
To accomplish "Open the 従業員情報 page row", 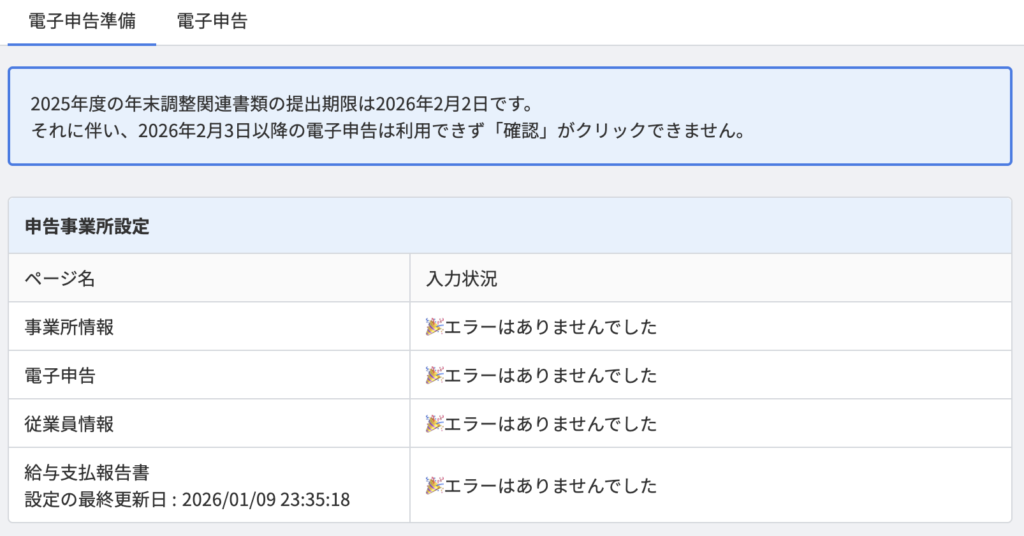I will (x=69, y=424).
